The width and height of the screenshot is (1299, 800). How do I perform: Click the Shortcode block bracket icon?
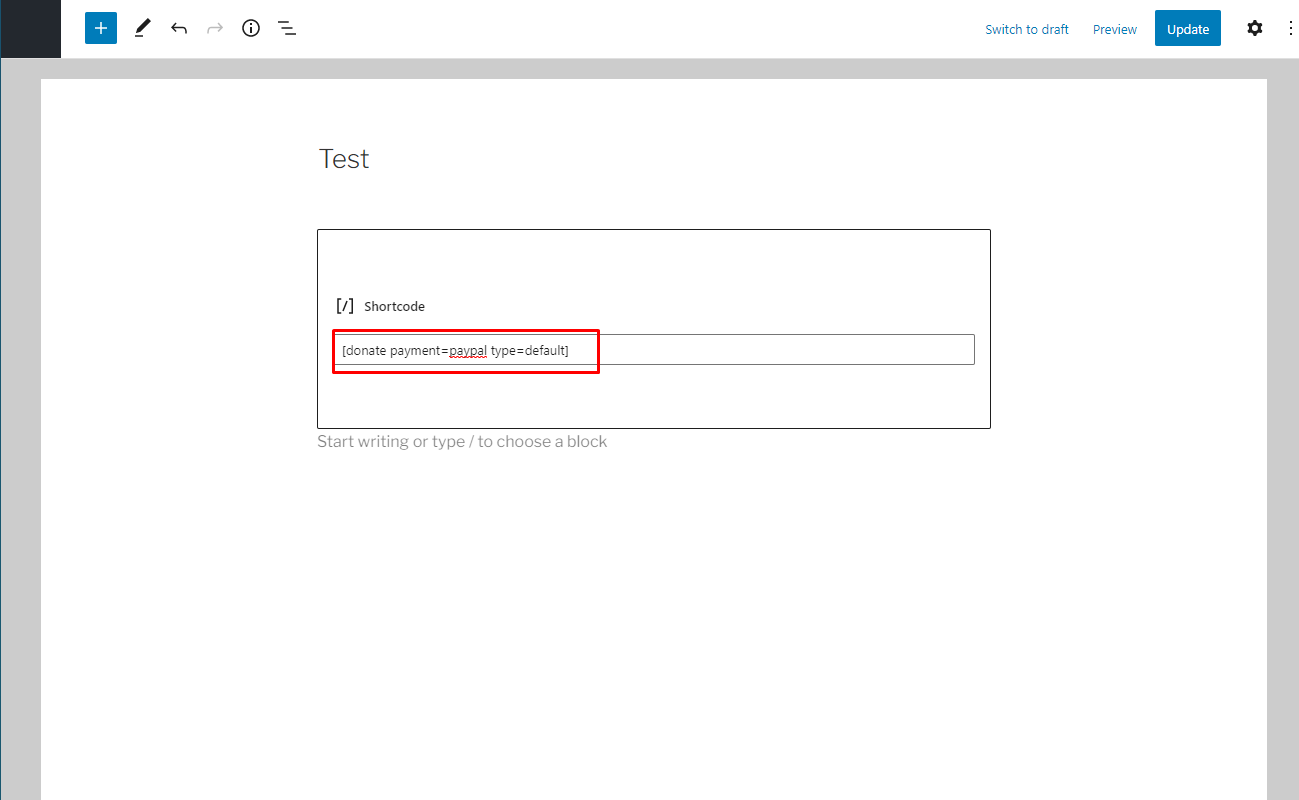(345, 306)
